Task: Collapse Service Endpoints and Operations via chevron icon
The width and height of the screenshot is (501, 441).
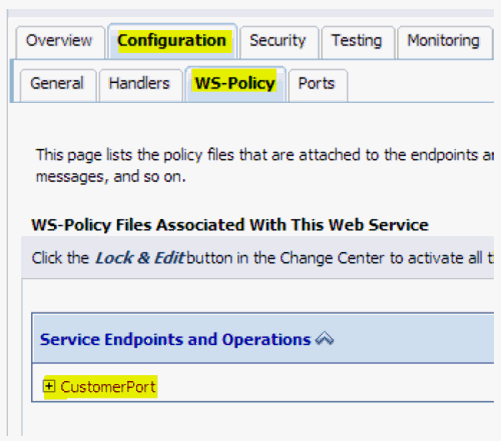Action: click(x=324, y=339)
